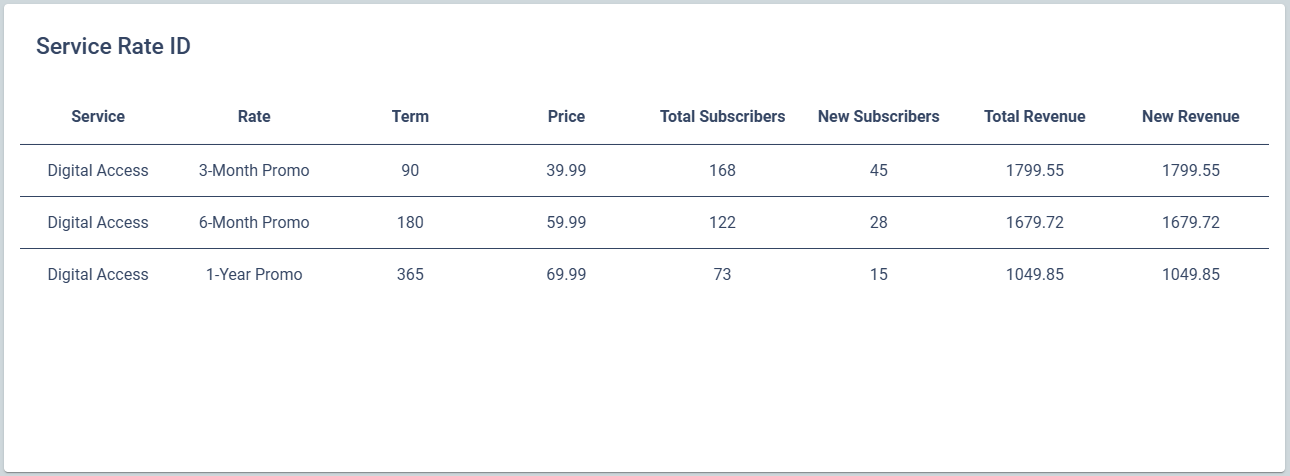This screenshot has width=1290, height=476.
Task: Click the 168 total subscribers value
Action: pos(722,171)
